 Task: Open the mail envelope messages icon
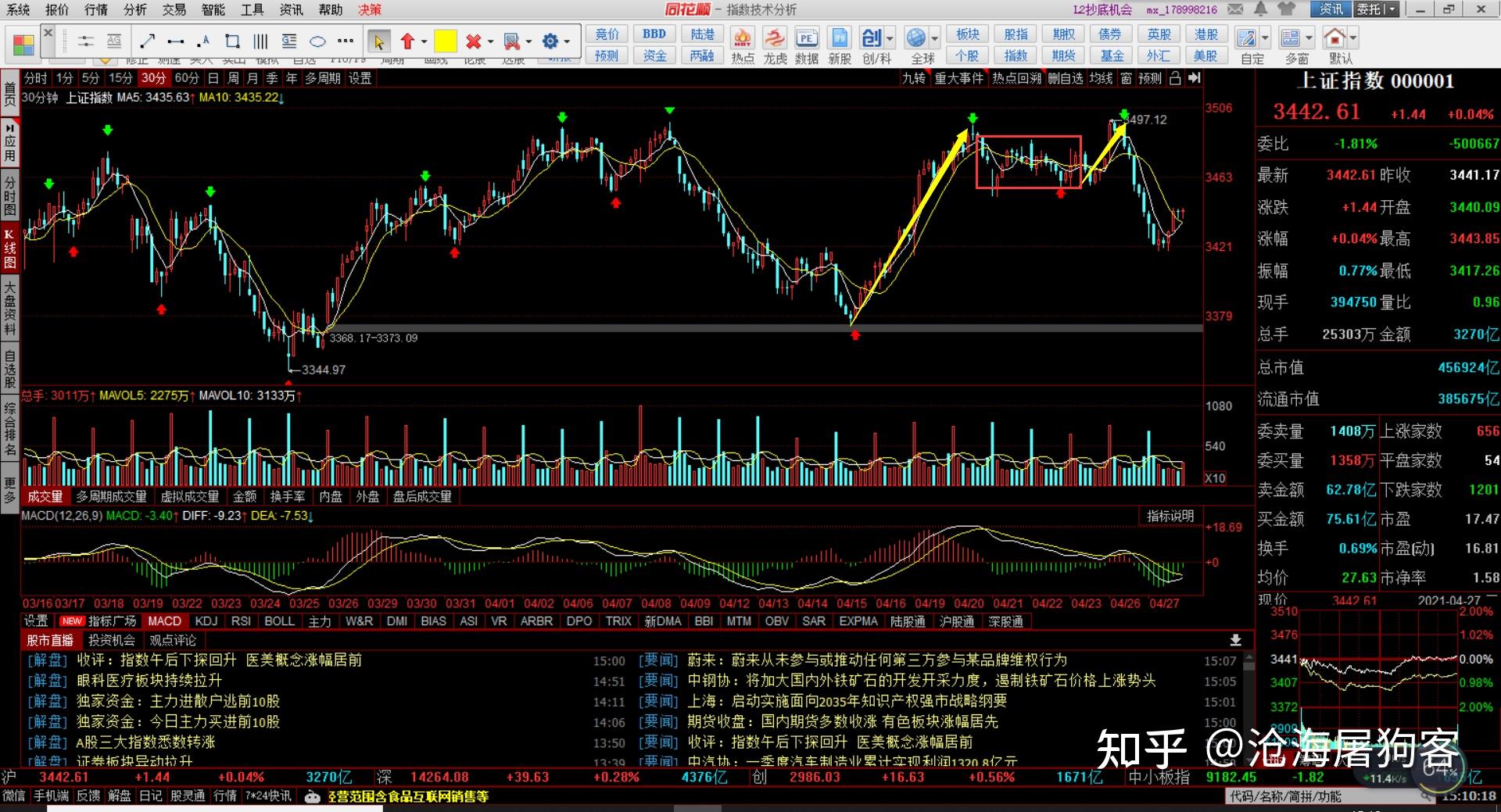coord(1235,9)
